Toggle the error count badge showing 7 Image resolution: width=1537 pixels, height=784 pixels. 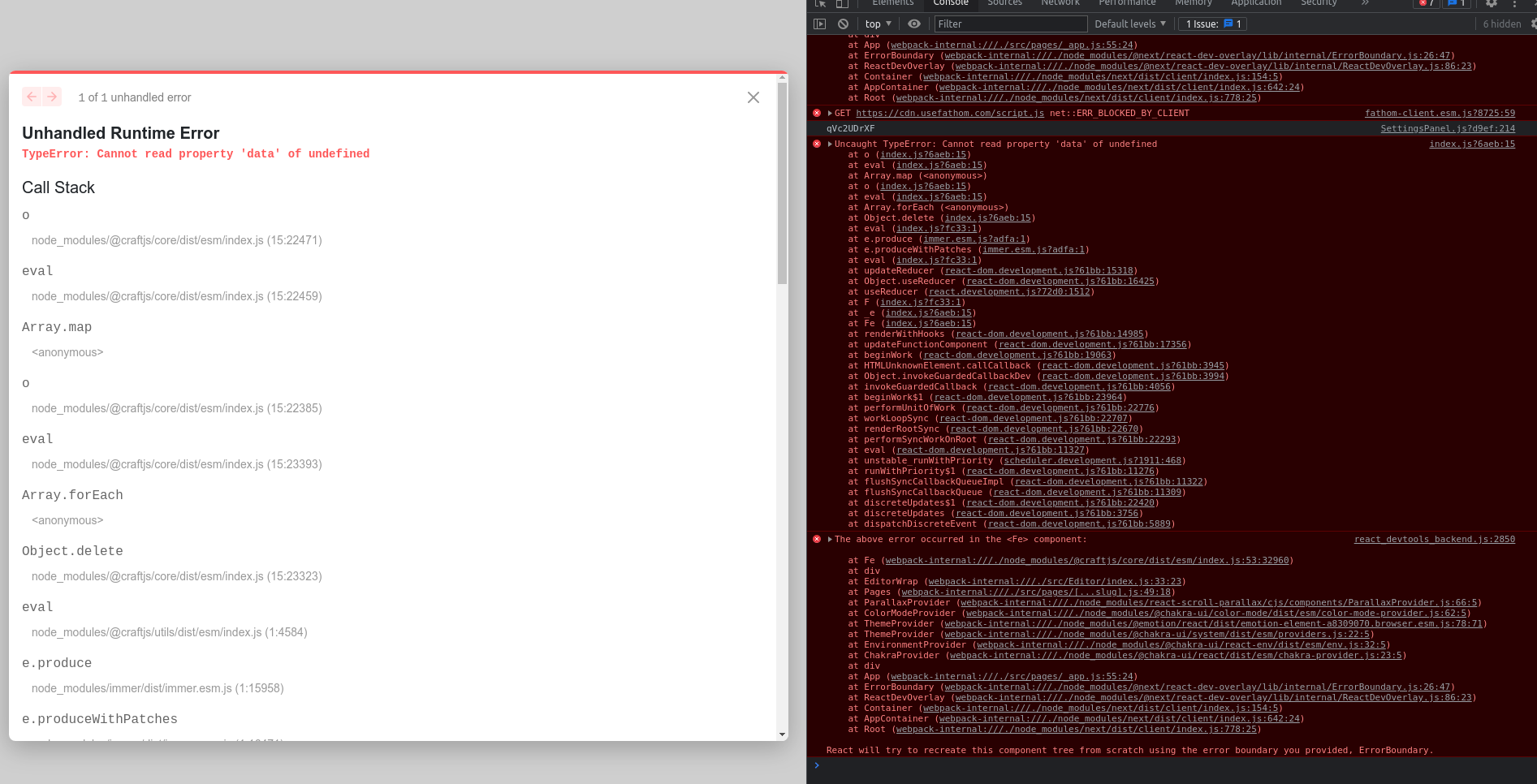(1426, 4)
